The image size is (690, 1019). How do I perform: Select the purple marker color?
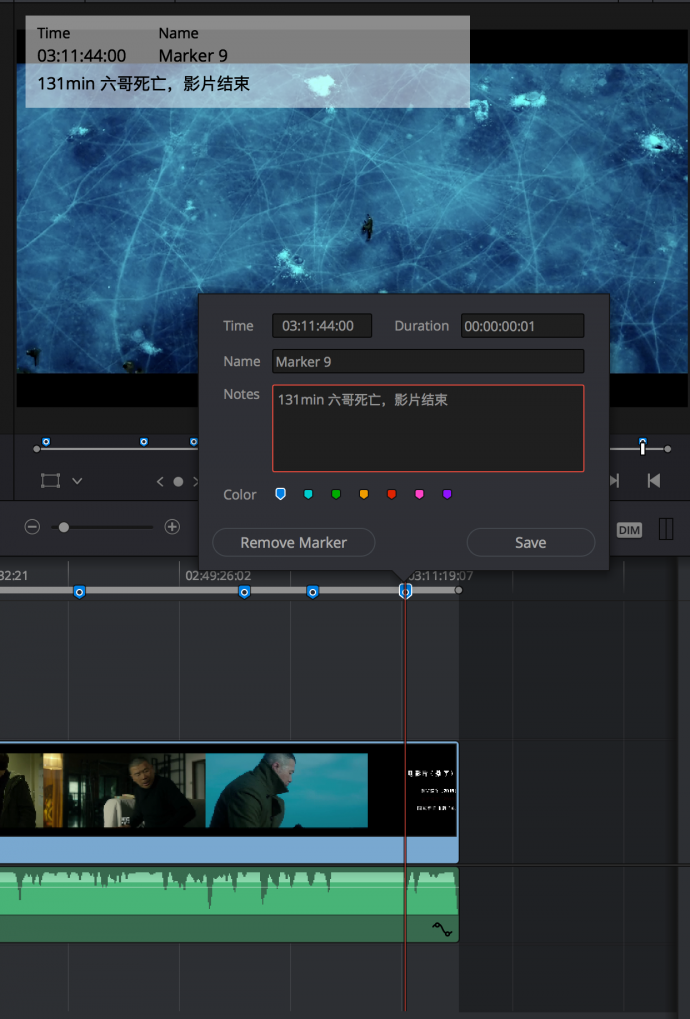pyautogui.click(x=447, y=494)
